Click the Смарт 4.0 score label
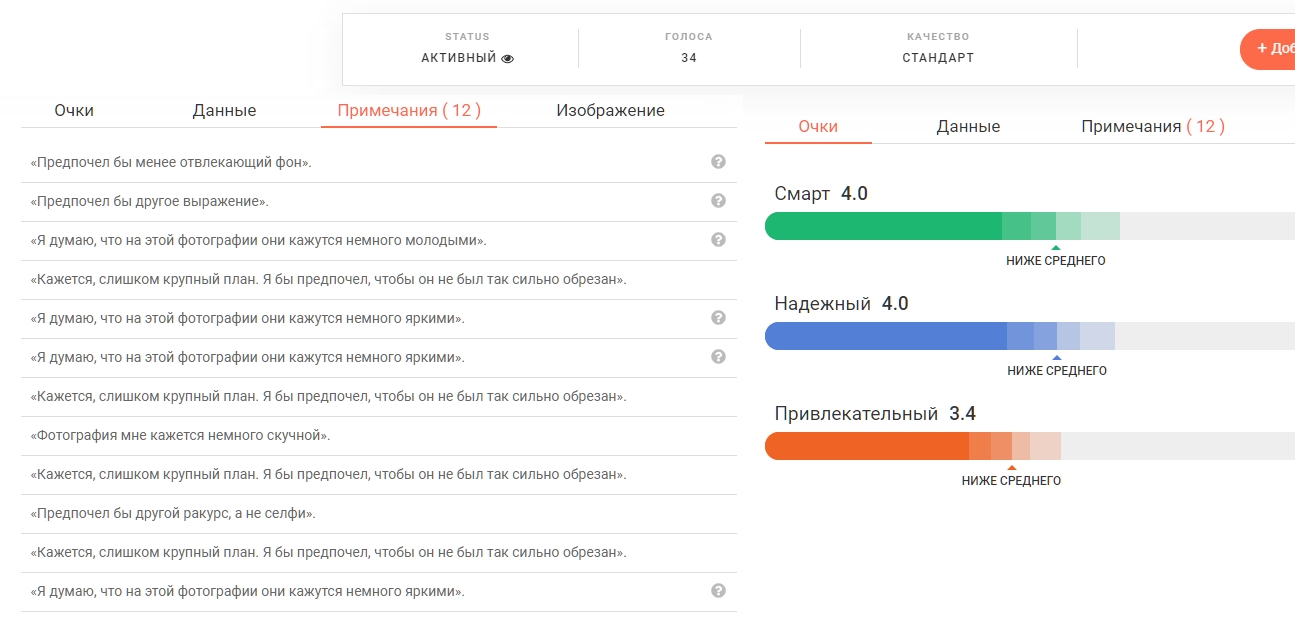Image resolution: width=1295 pixels, height=617 pixels. (821, 194)
